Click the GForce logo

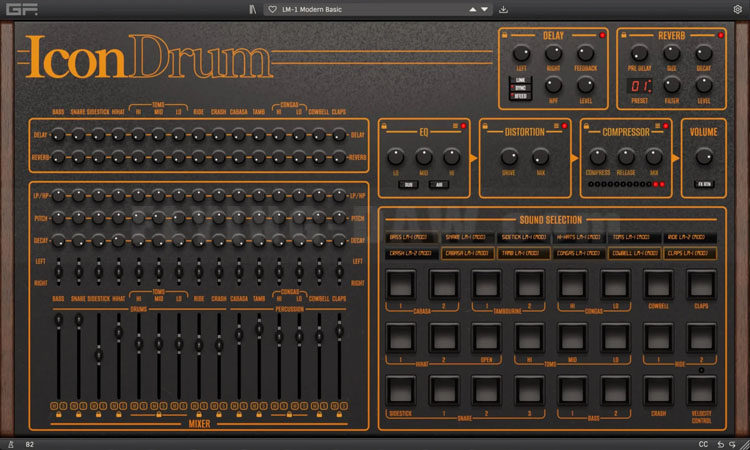[x=22, y=9]
